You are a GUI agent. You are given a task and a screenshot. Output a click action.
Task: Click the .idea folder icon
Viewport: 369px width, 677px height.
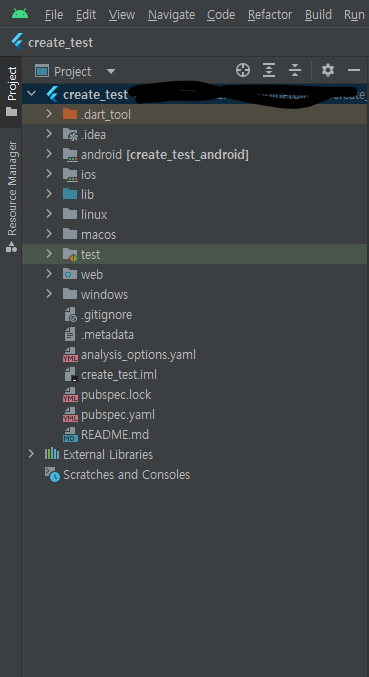69,134
